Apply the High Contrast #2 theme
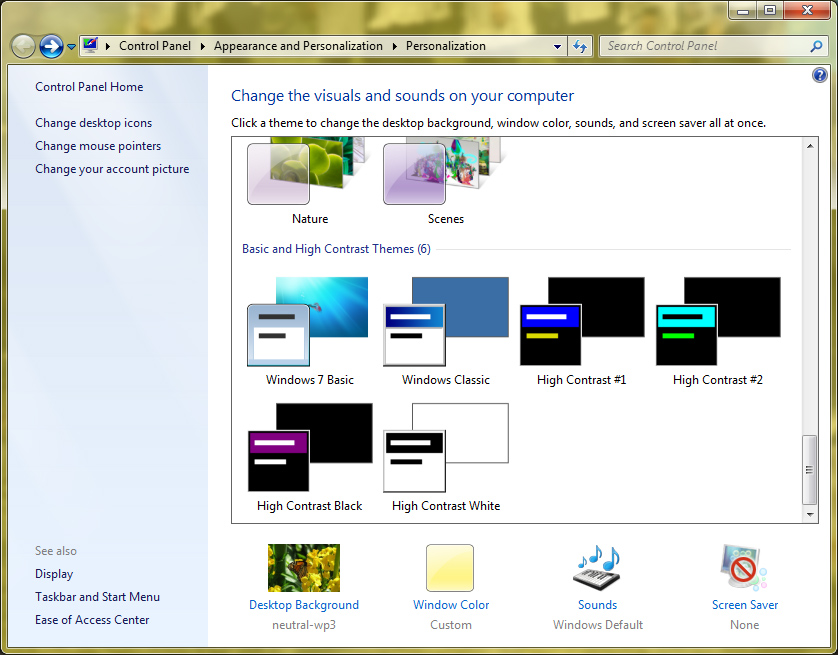The image size is (838, 655). click(718, 331)
